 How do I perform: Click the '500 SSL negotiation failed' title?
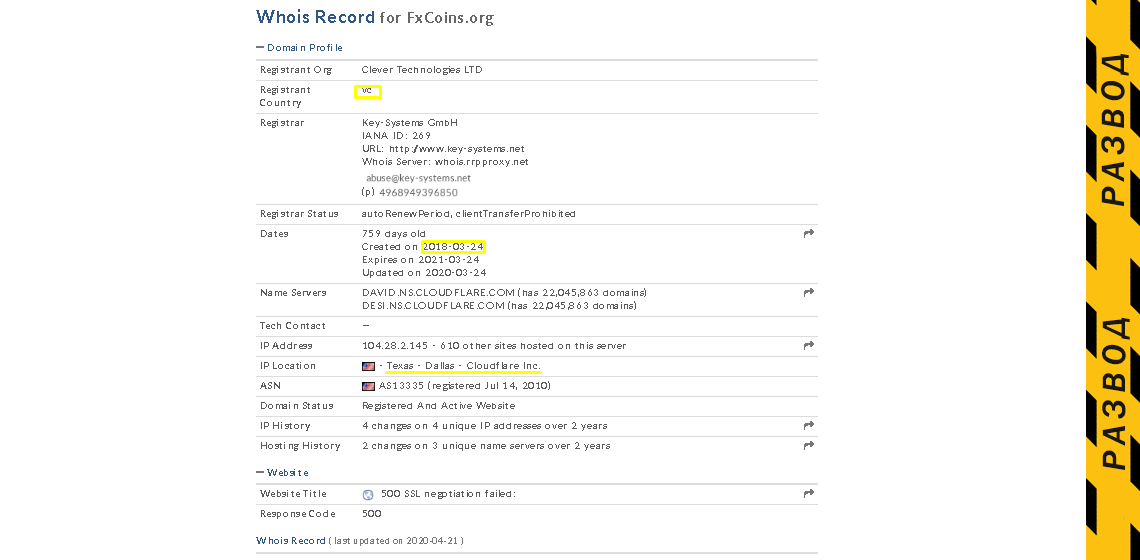[448, 494]
